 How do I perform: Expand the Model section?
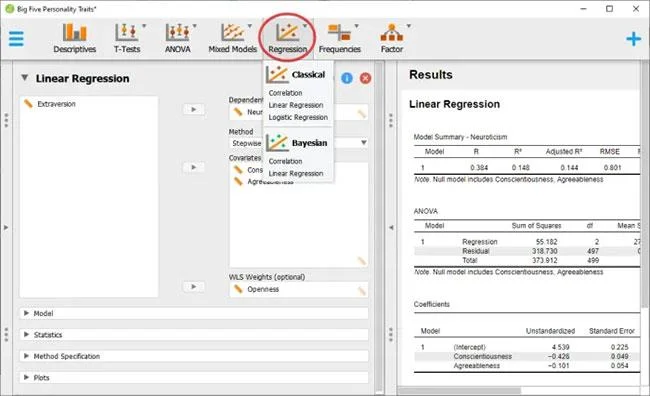tap(194, 313)
